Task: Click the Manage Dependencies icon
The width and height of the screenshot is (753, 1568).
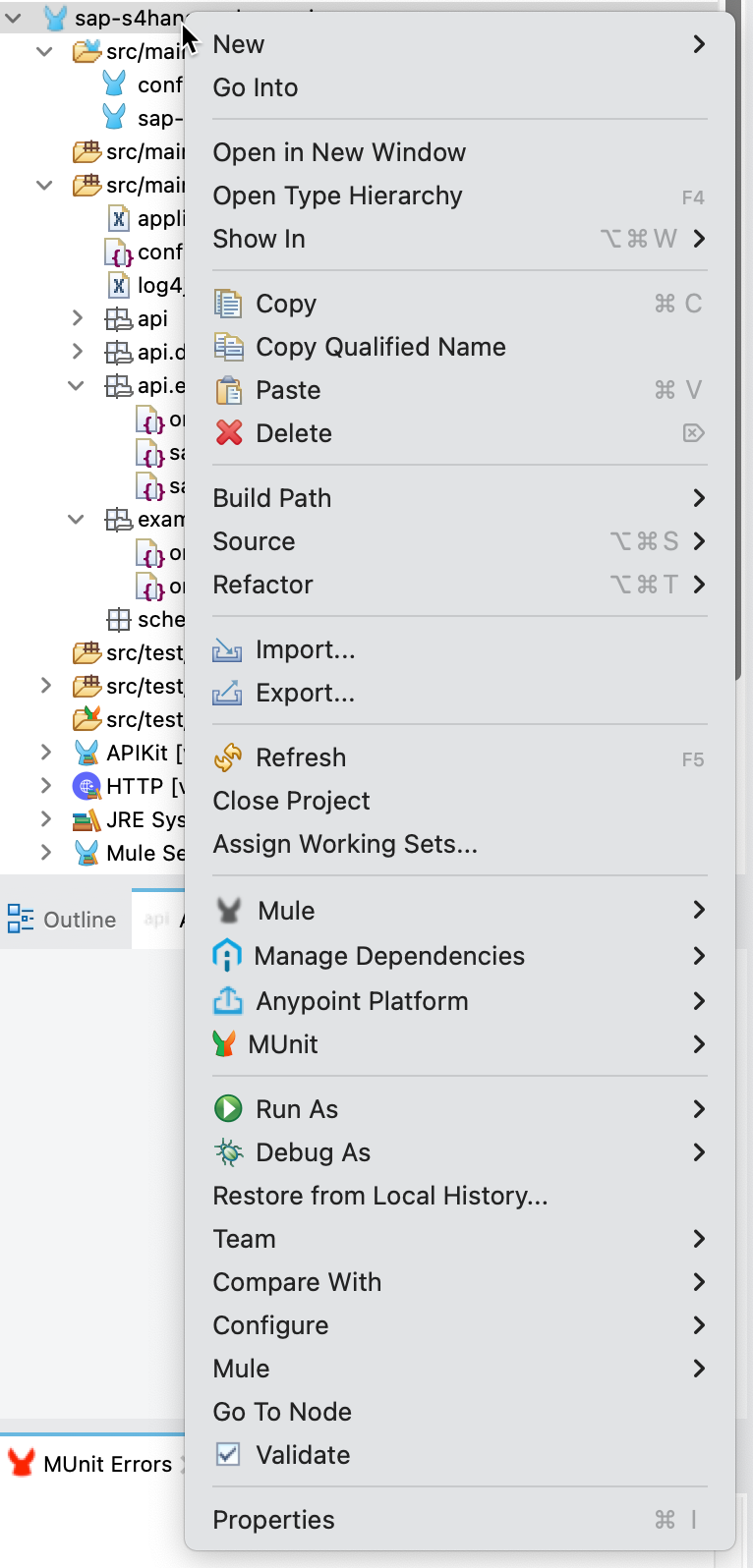Action: [227, 955]
